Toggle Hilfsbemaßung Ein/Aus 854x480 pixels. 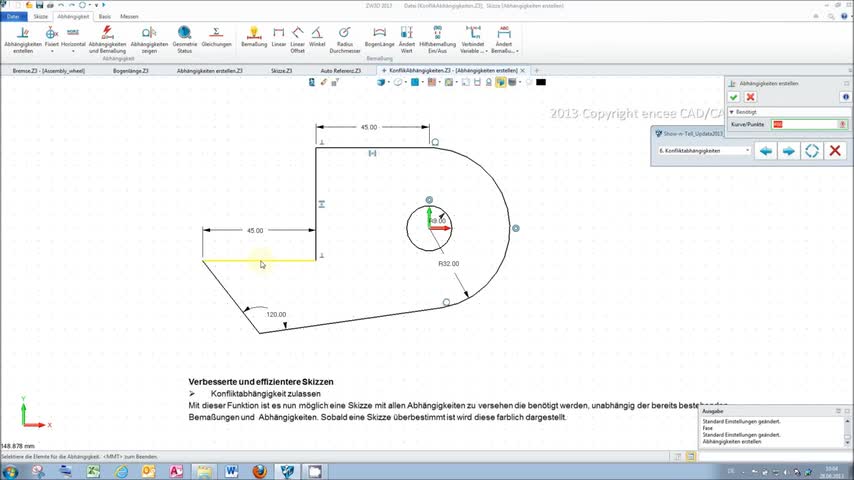pos(437,39)
